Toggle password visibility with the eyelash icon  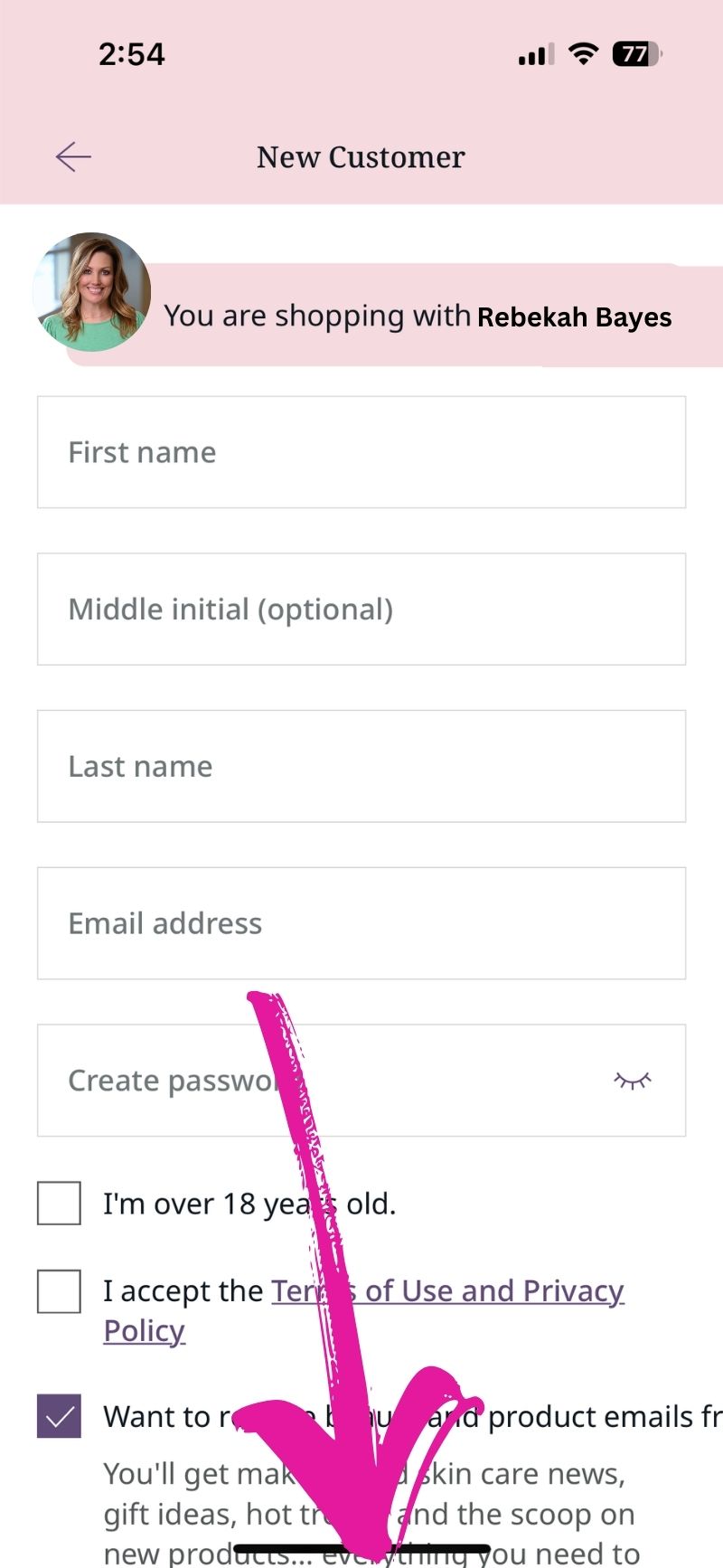point(633,1080)
